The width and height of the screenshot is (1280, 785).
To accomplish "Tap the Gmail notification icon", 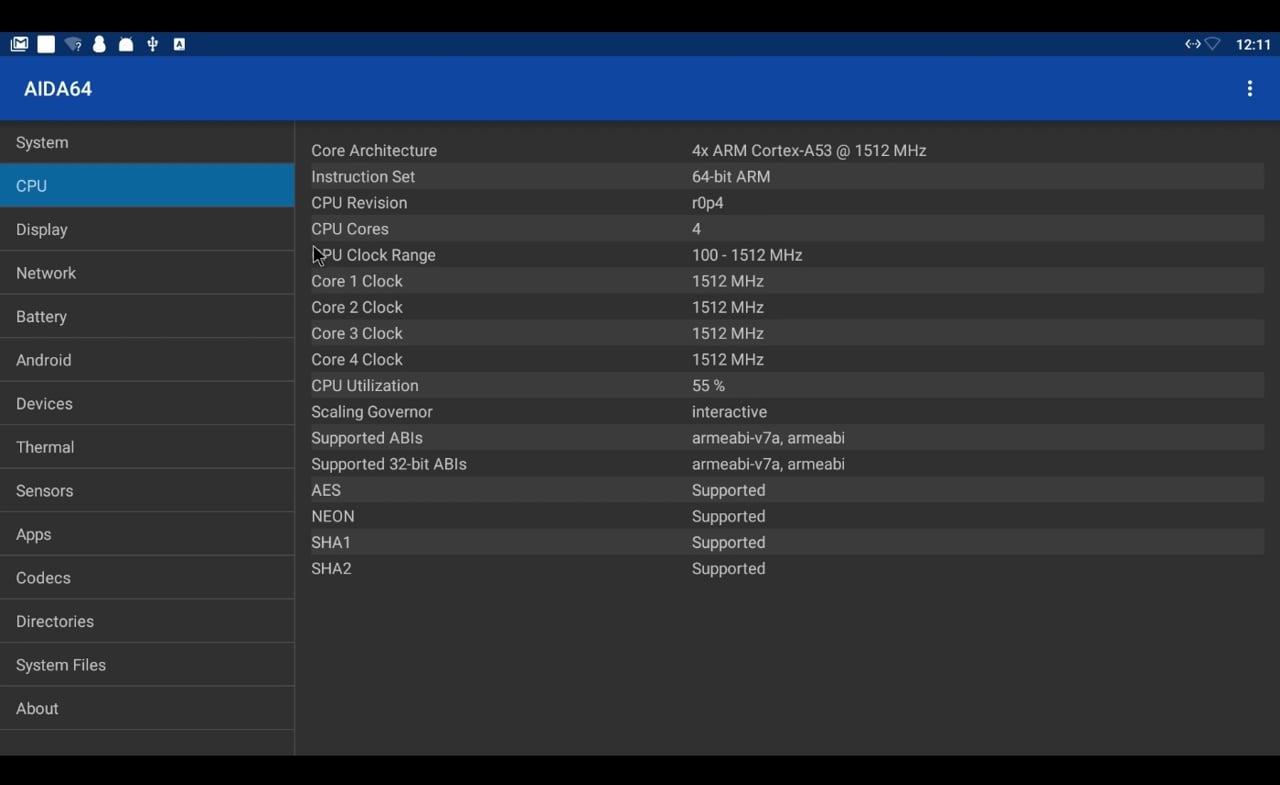I will point(19,44).
